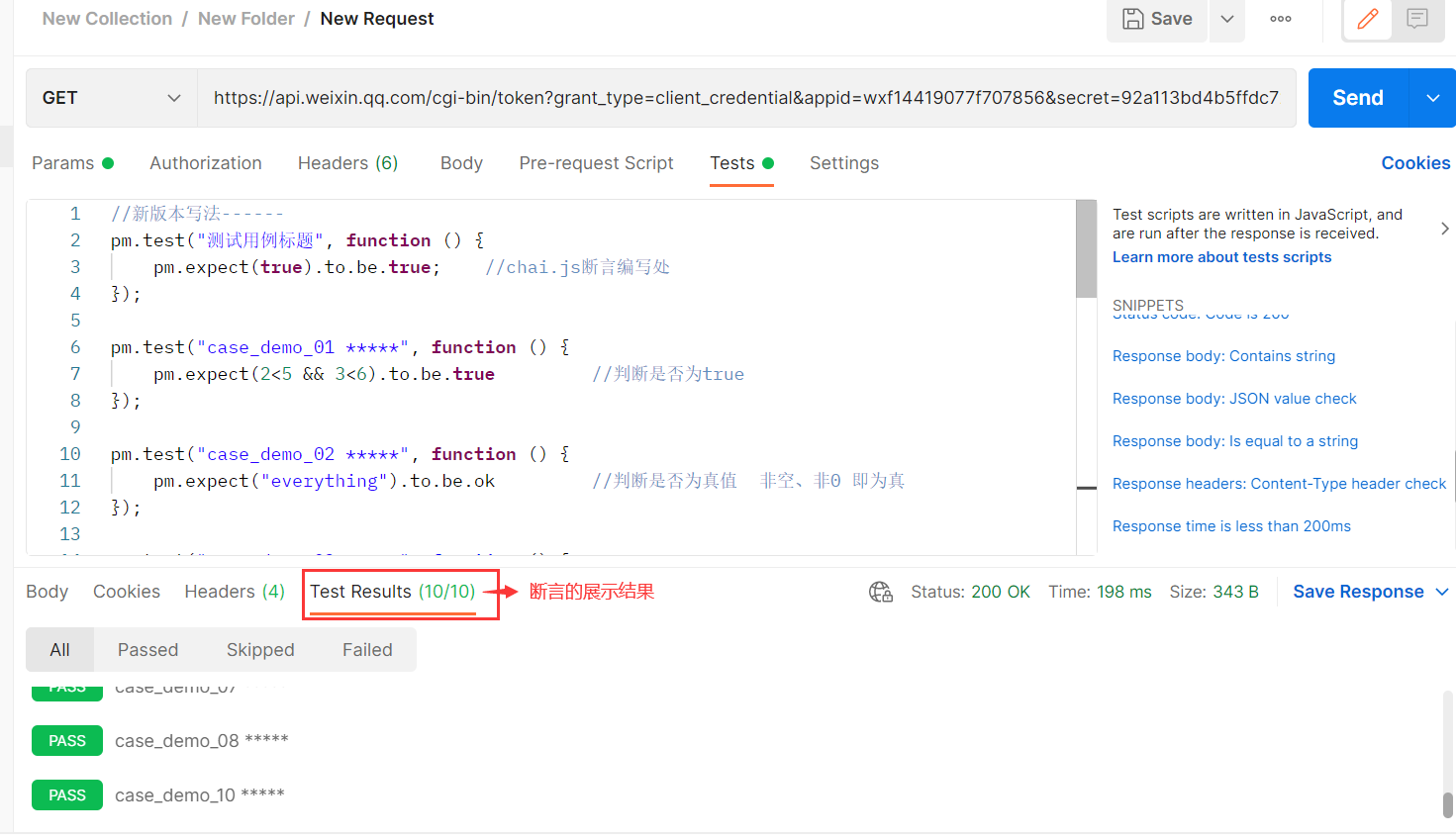1456x839 pixels.
Task: Click the code editor vertical scrollbar thumb
Action: point(1086,248)
